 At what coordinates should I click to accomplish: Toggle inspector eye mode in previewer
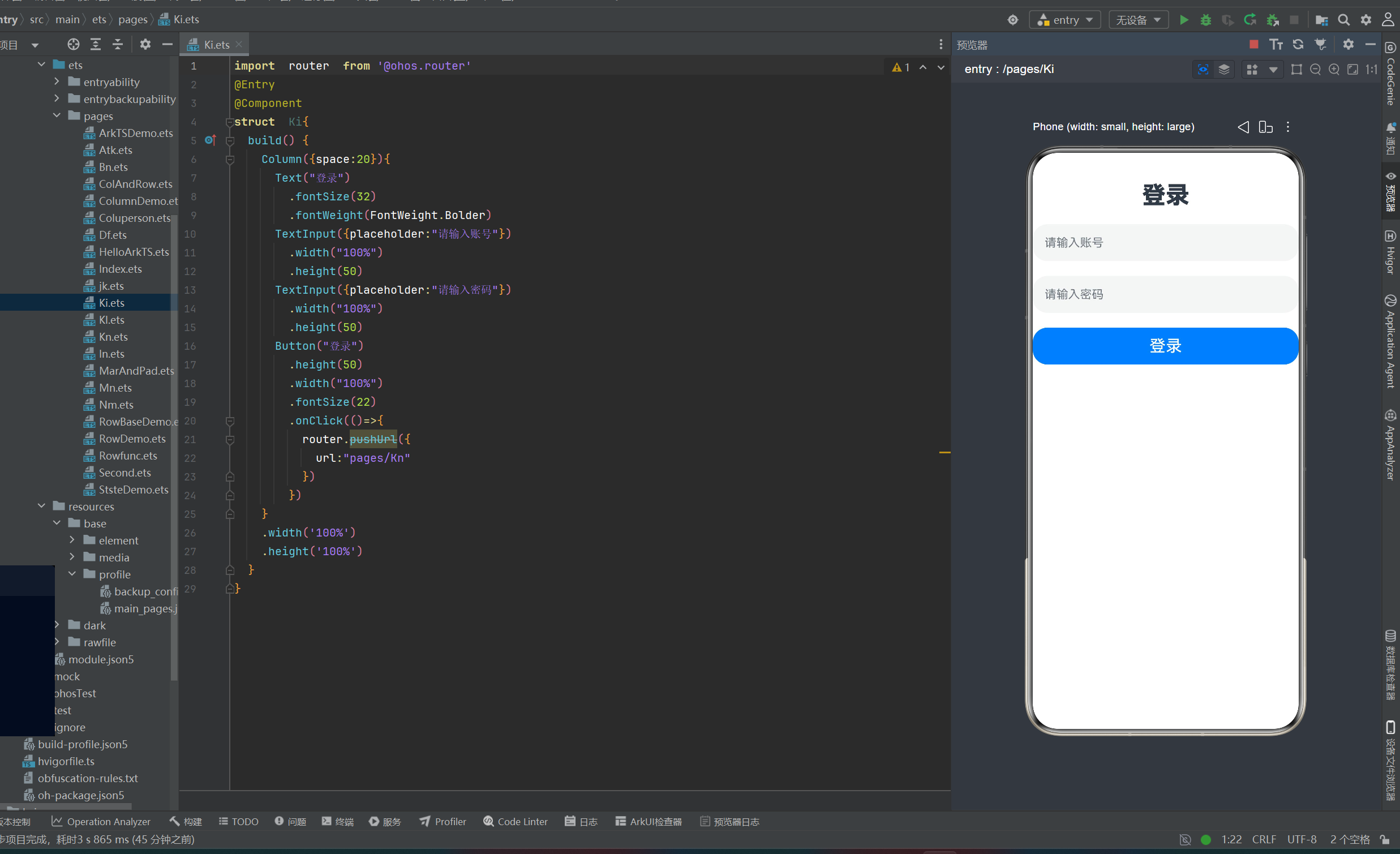[x=1203, y=69]
